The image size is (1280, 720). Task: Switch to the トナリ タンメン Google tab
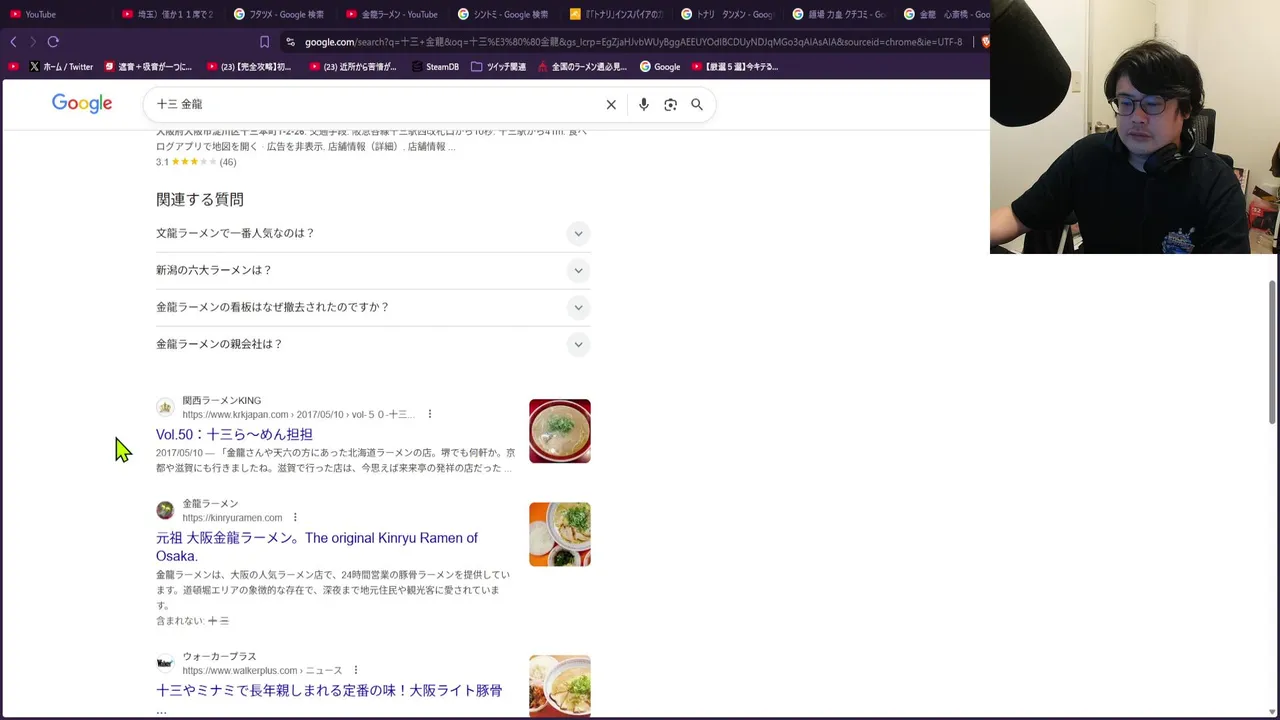tap(726, 14)
